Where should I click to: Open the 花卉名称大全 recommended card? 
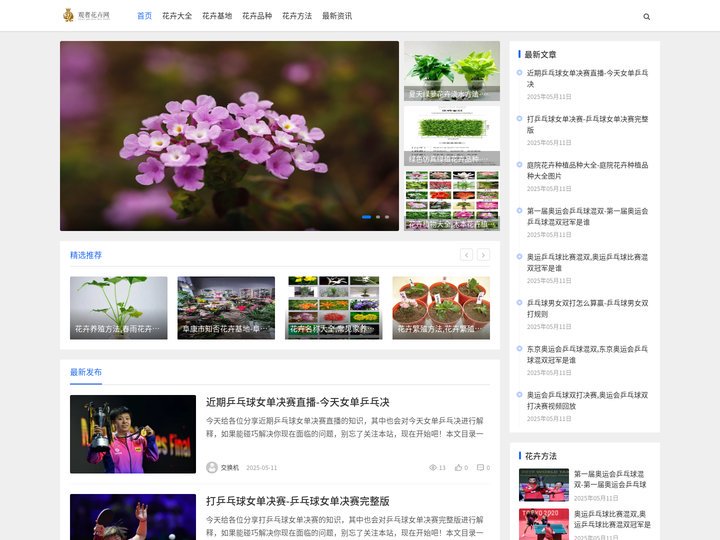click(x=333, y=308)
